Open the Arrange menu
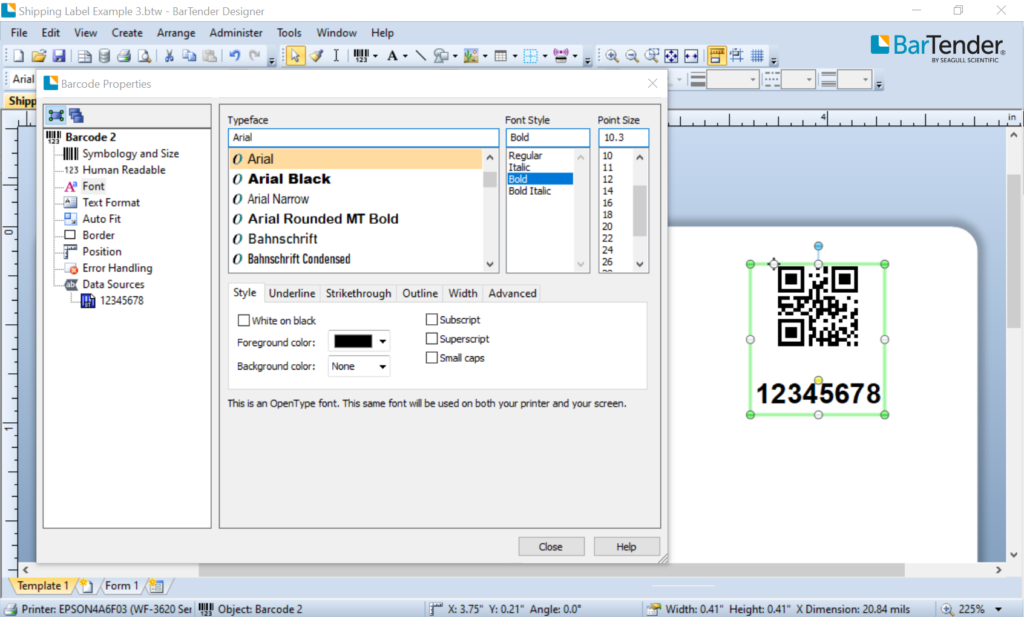Viewport: 1024px width, 617px height. pos(176,32)
